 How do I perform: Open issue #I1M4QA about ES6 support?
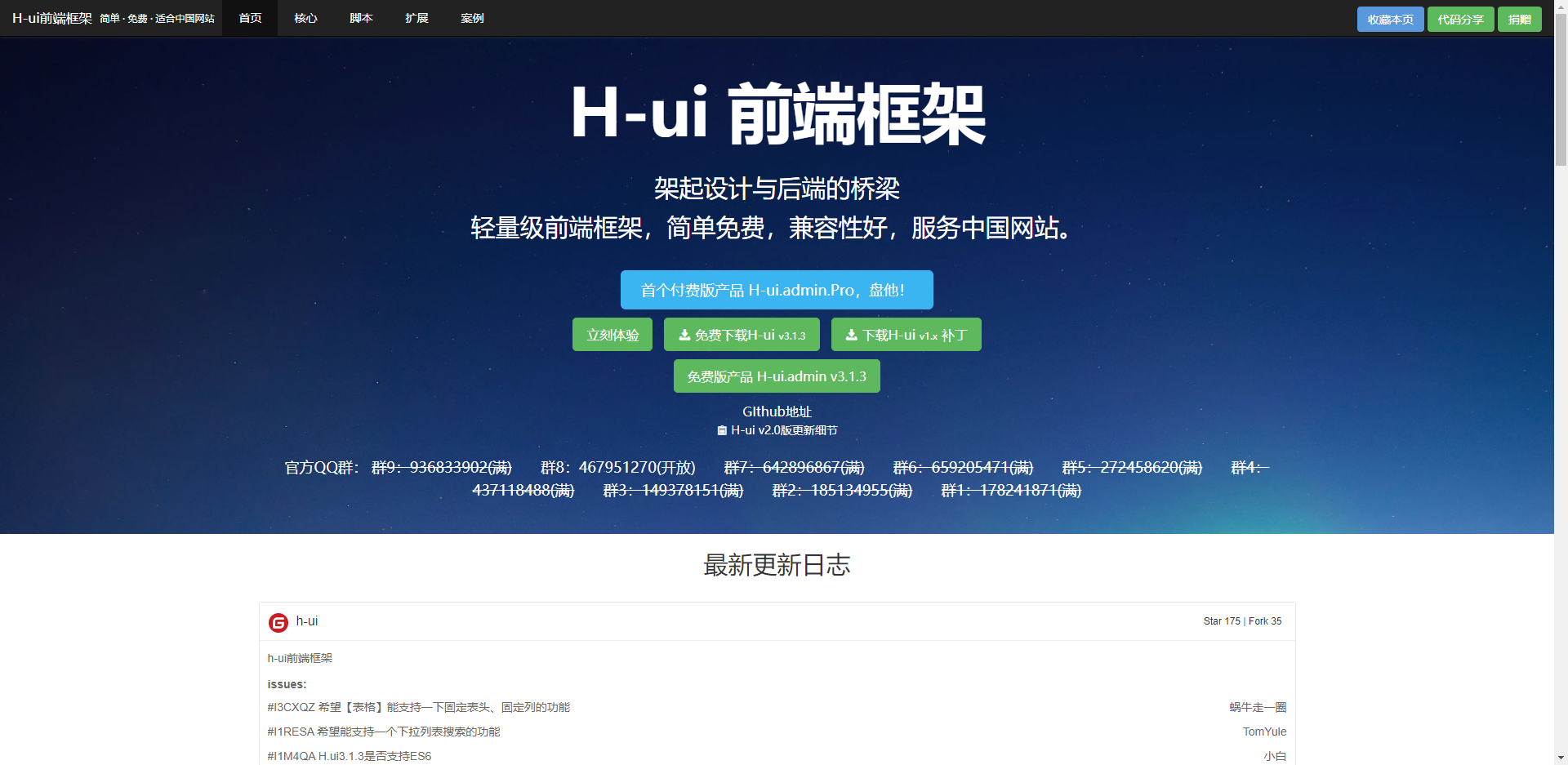pyautogui.click(x=350, y=756)
